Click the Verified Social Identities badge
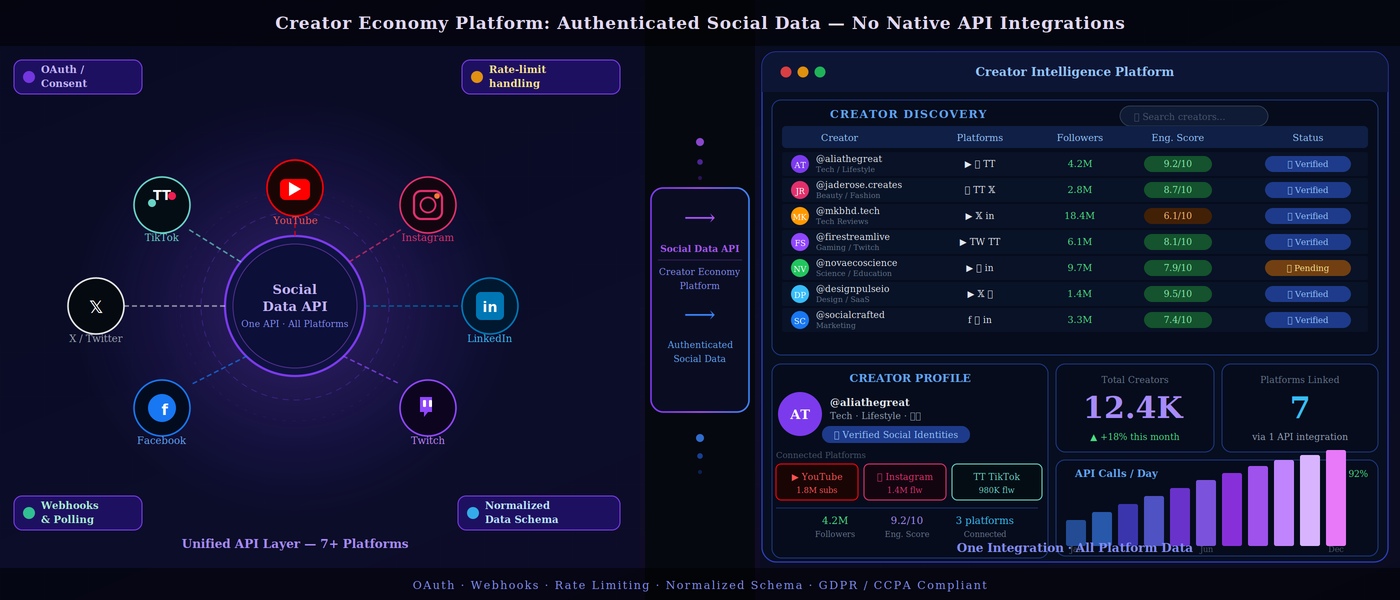This screenshot has width=1400, height=600. click(x=896, y=435)
